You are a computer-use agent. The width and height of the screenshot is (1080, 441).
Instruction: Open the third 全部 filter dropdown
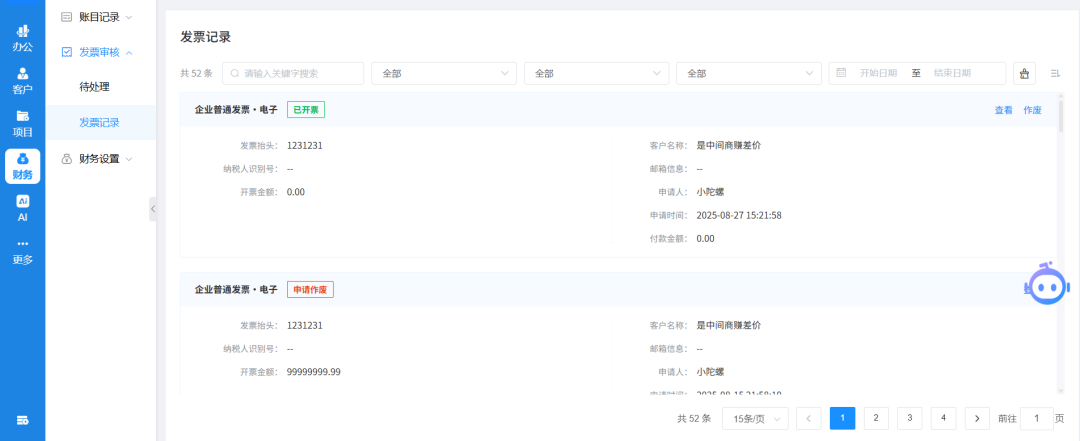(749, 73)
